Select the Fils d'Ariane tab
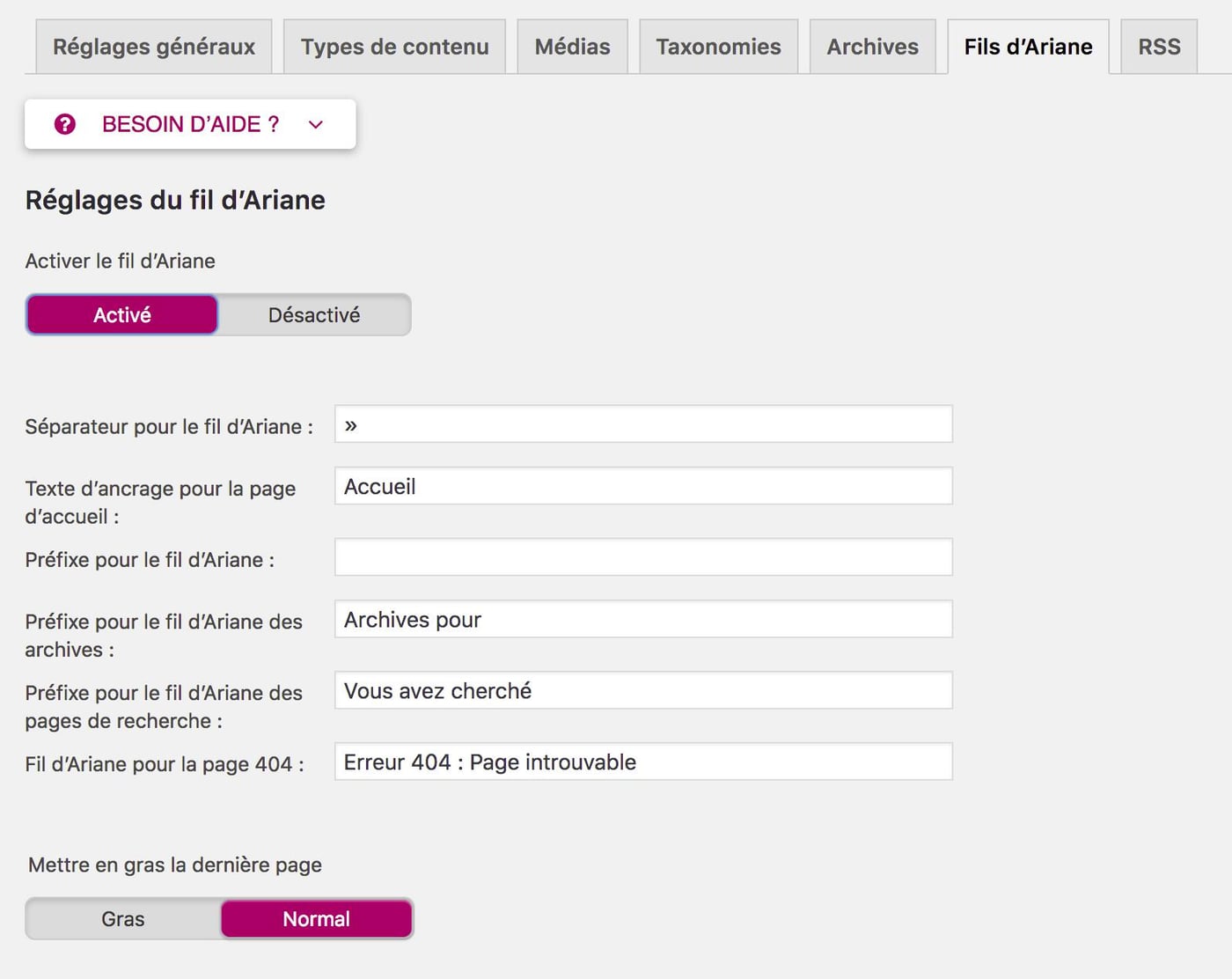Screen dimensions: 1232x979 click(1028, 47)
